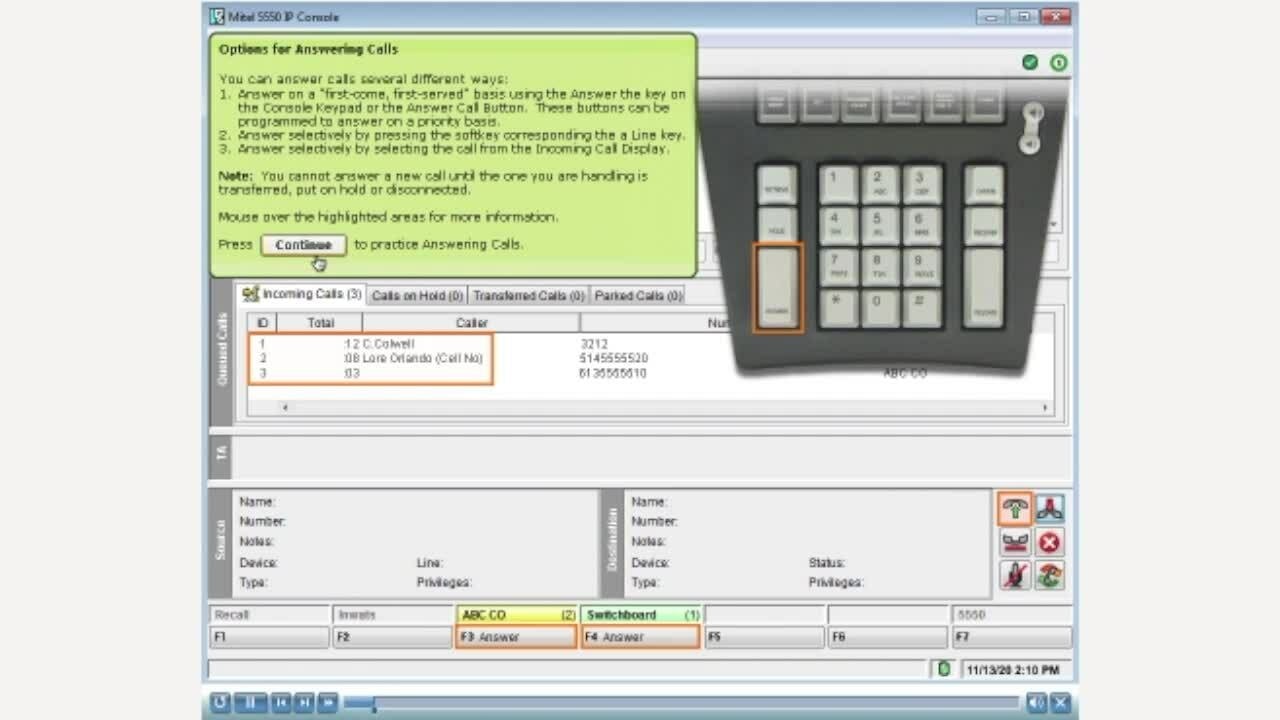The width and height of the screenshot is (1280, 720).
Task: Click the tutorial progress slider bar
Action: 683,704
